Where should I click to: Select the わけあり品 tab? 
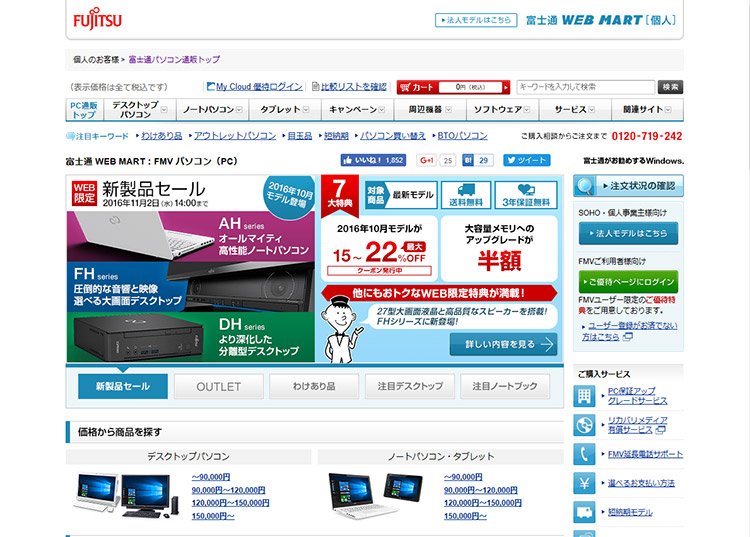pyautogui.click(x=314, y=386)
